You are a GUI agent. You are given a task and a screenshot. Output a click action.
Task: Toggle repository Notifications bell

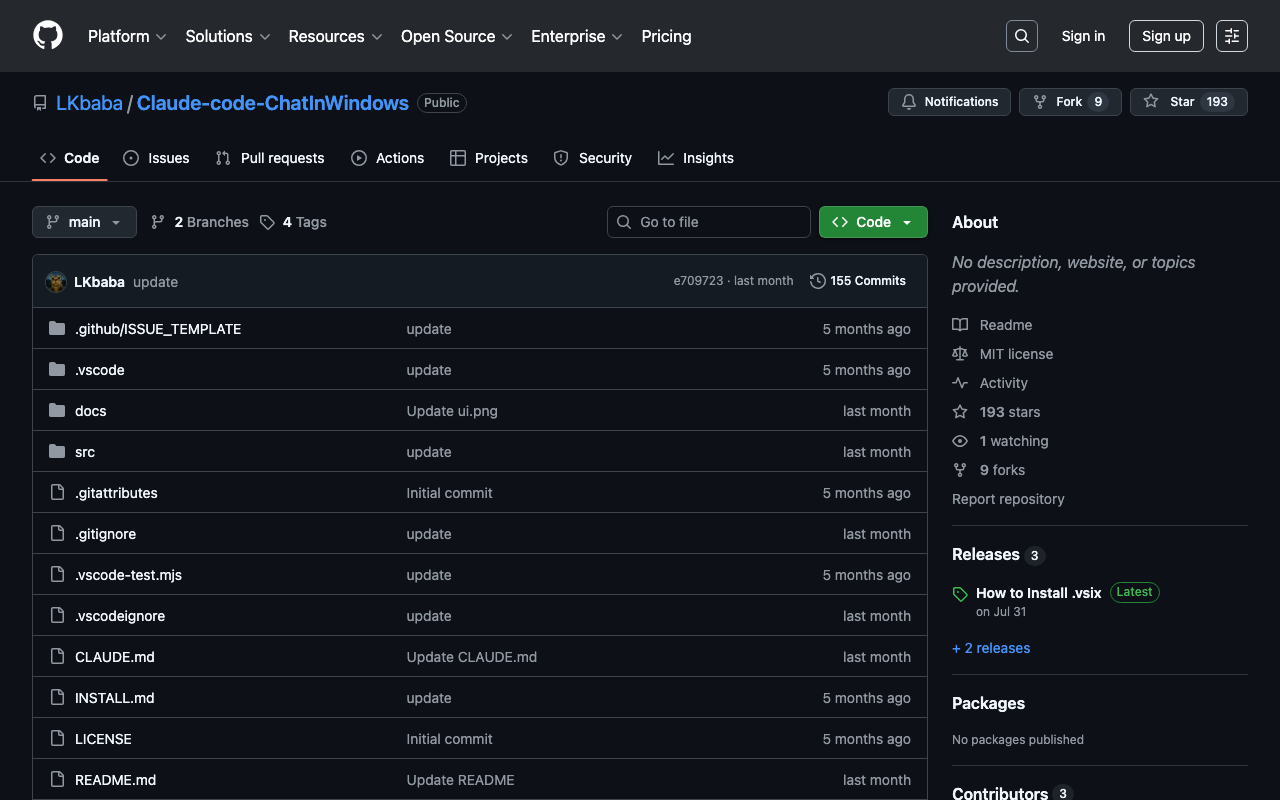(x=949, y=102)
